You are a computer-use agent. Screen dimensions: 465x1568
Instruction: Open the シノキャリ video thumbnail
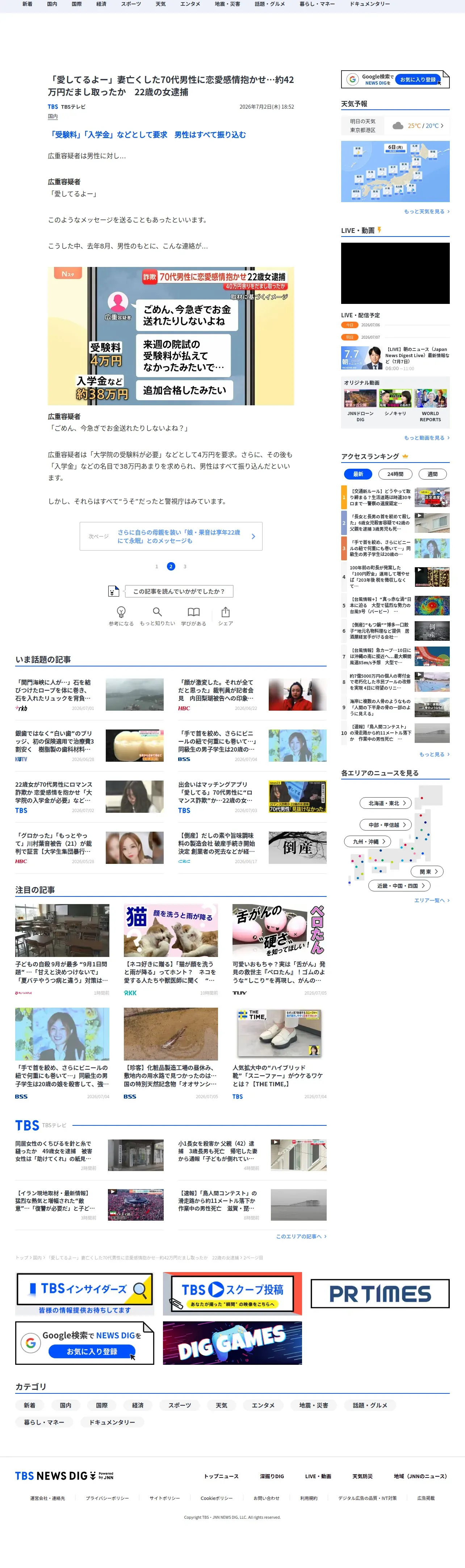point(395,398)
